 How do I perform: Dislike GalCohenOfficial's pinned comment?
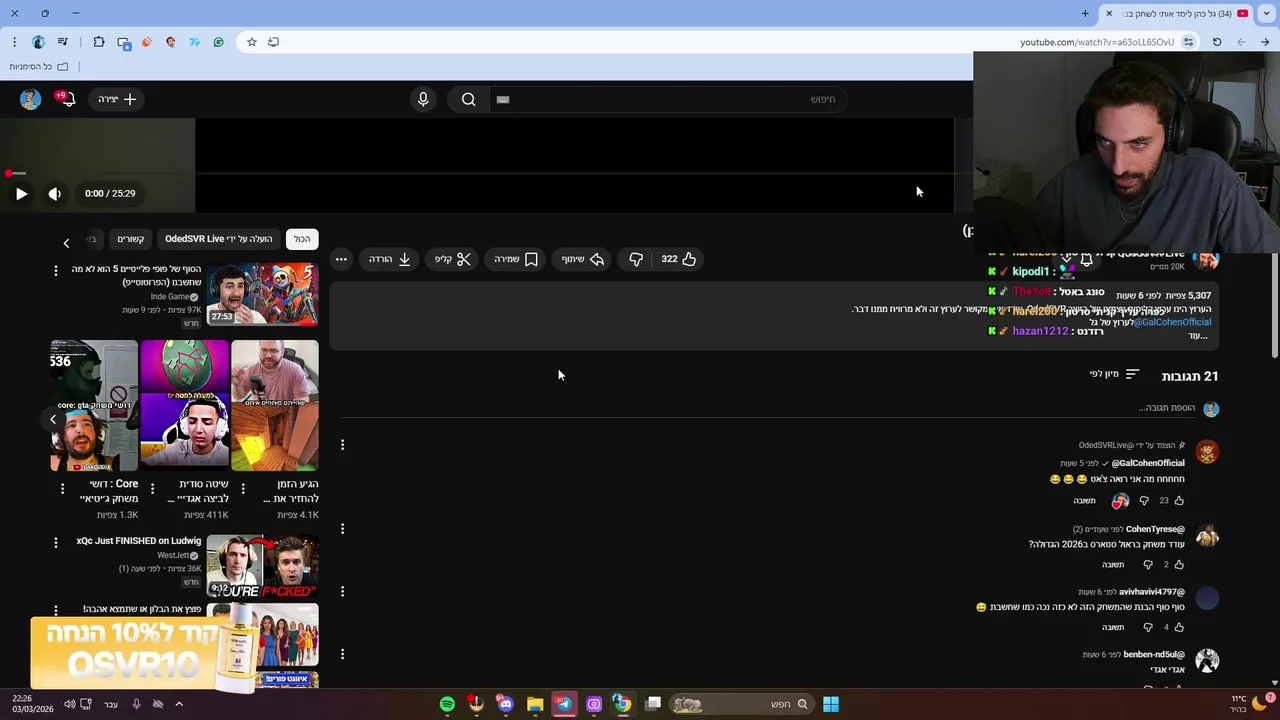click(x=1144, y=501)
